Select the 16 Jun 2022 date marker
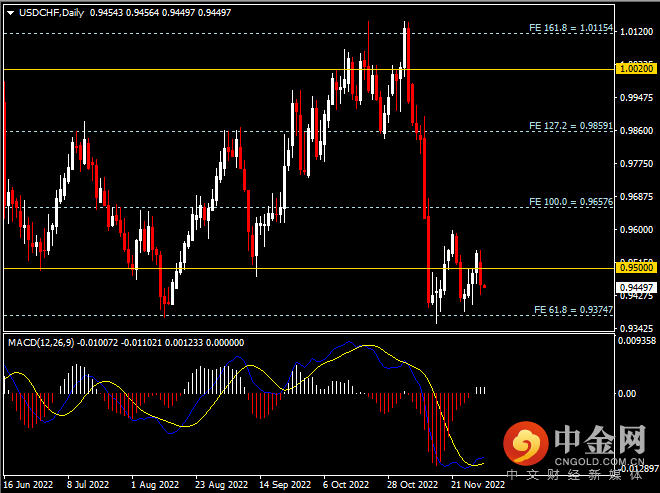Screen dimensions: 660x493 click(x=27, y=484)
